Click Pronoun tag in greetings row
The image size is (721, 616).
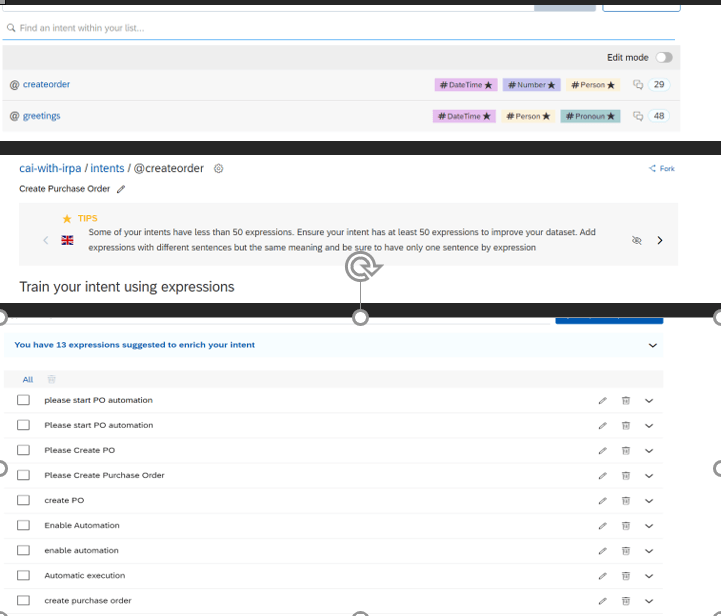[590, 116]
